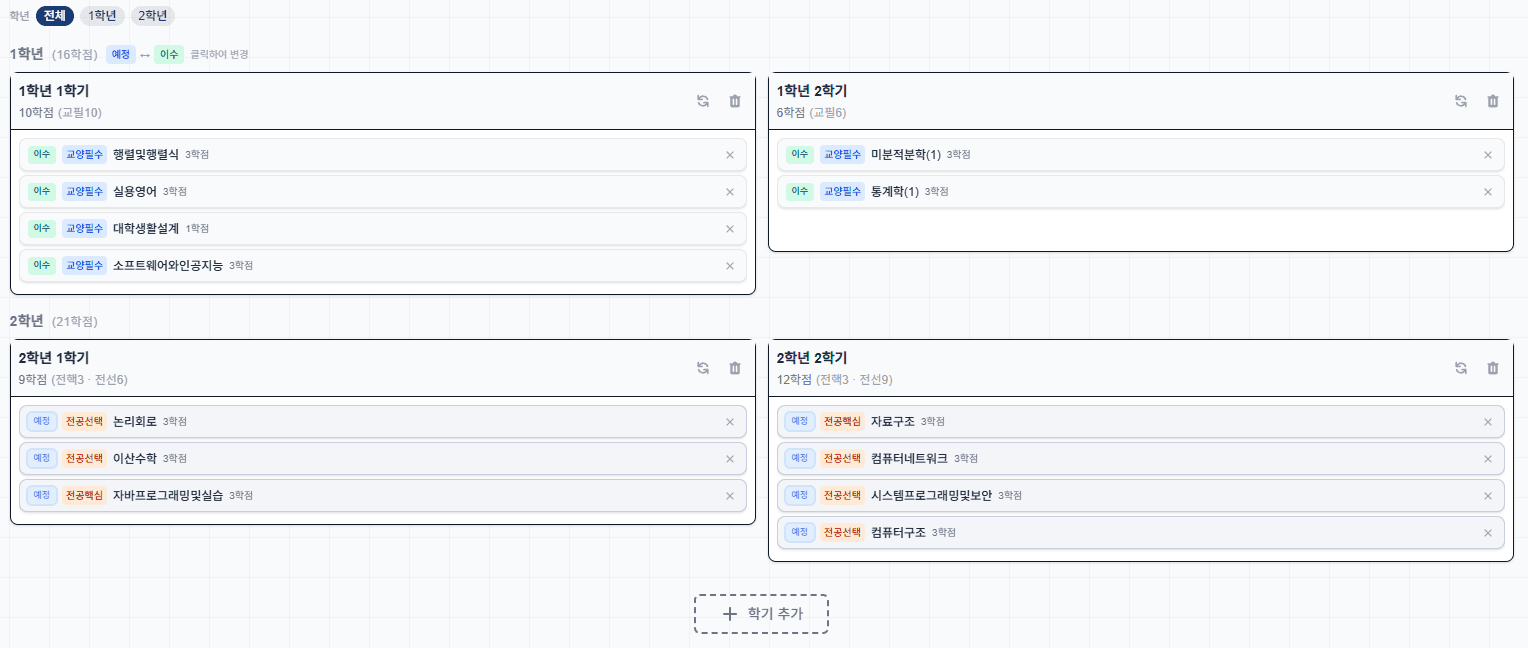The height and width of the screenshot is (648, 1528).
Task: Remove 통계학(1) course with its X icon
Action: click(1487, 192)
